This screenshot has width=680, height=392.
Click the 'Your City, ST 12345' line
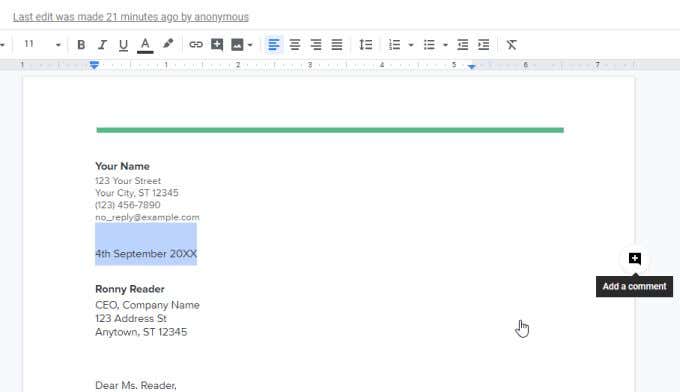click(x=137, y=193)
